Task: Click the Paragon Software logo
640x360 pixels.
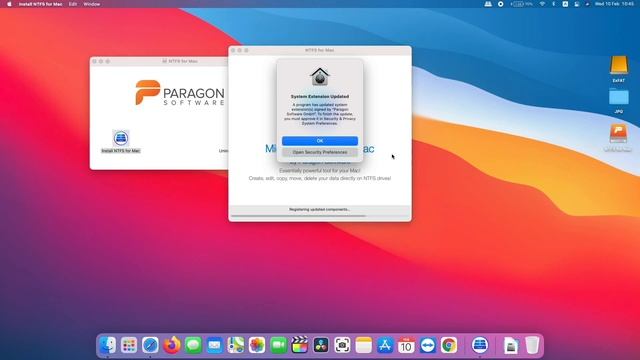Action: coord(180,93)
